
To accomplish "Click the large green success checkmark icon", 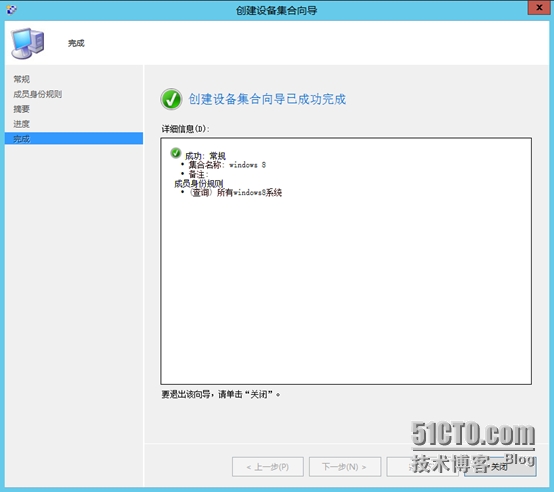I will point(171,99).
